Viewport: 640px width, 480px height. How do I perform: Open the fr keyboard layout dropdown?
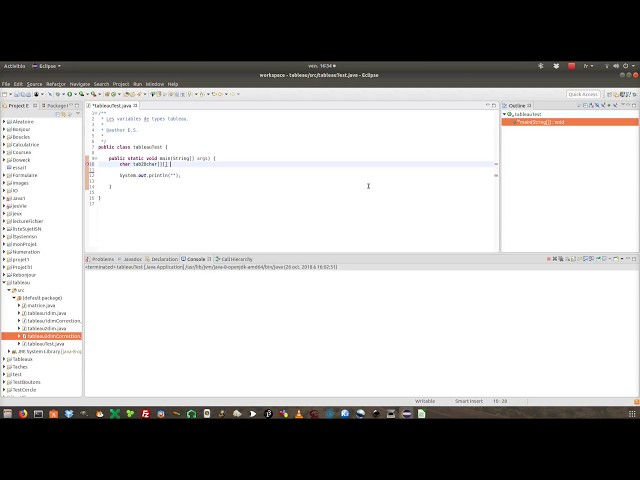pyautogui.click(x=588, y=66)
